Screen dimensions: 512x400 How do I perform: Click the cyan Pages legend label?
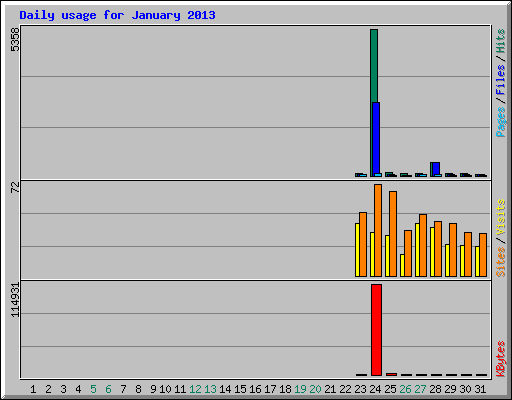(501, 122)
